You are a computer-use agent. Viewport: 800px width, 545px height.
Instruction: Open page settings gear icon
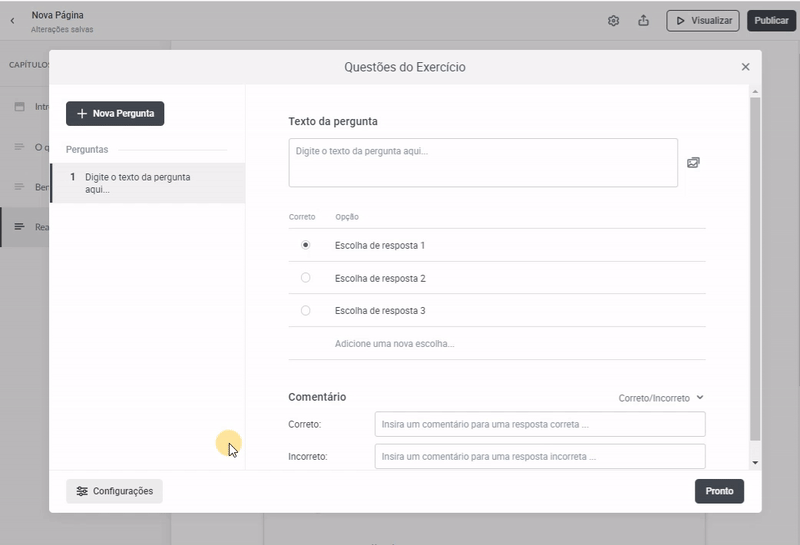coord(614,21)
